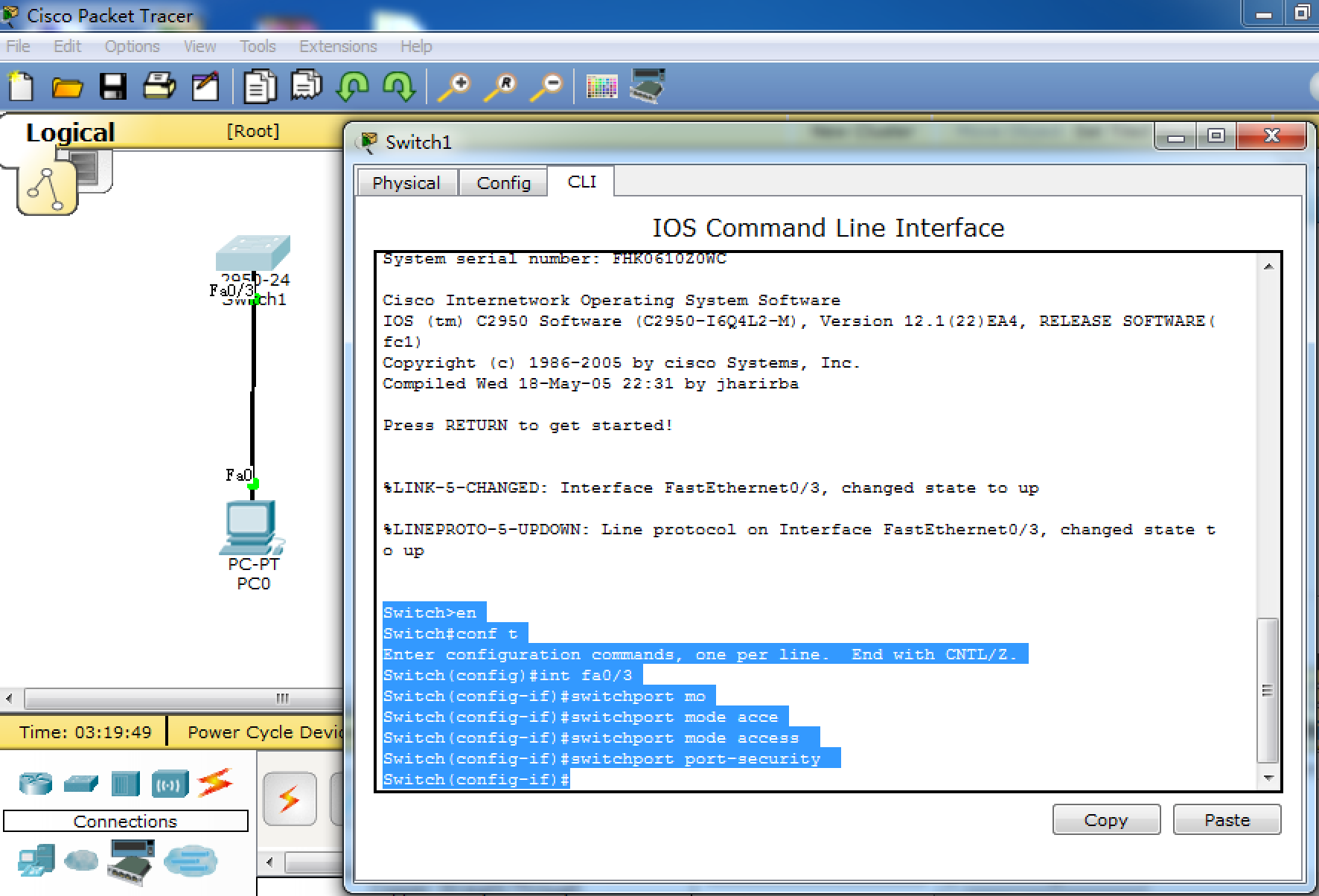
Task: Zoom out with the minus magnifier
Action: tap(546, 87)
